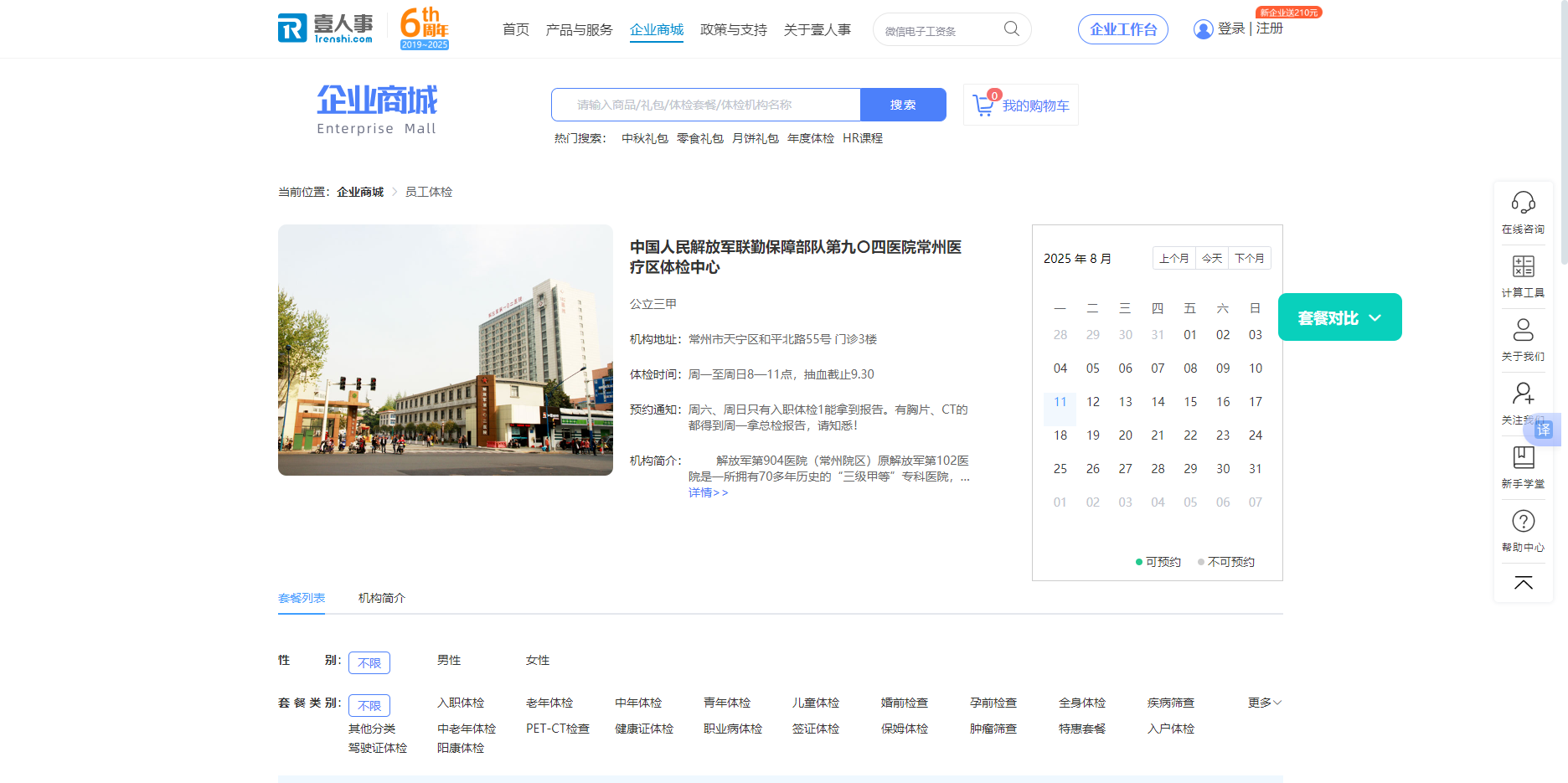The width and height of the screenshot is (1568, 783).
Task: Switch to 机构简介 tab
Action: click(x=382, y=598)
